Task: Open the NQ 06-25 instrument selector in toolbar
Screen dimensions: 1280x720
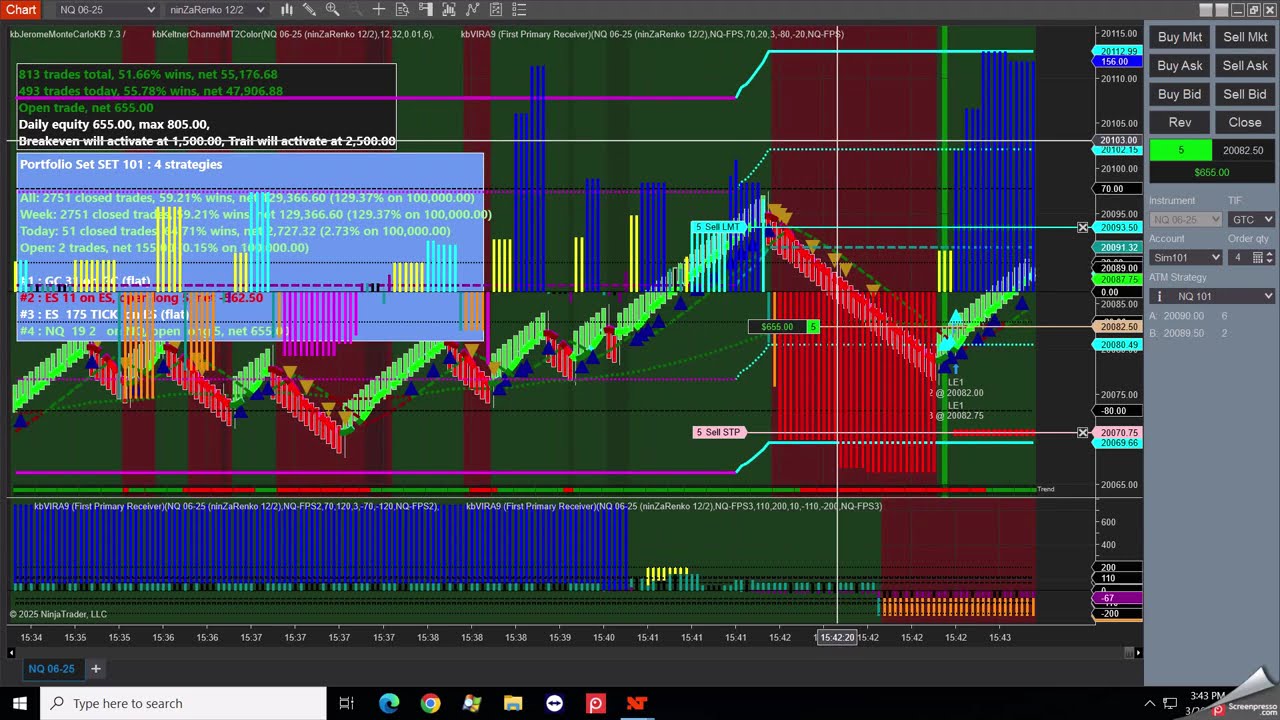Action: tap(107, 10)
